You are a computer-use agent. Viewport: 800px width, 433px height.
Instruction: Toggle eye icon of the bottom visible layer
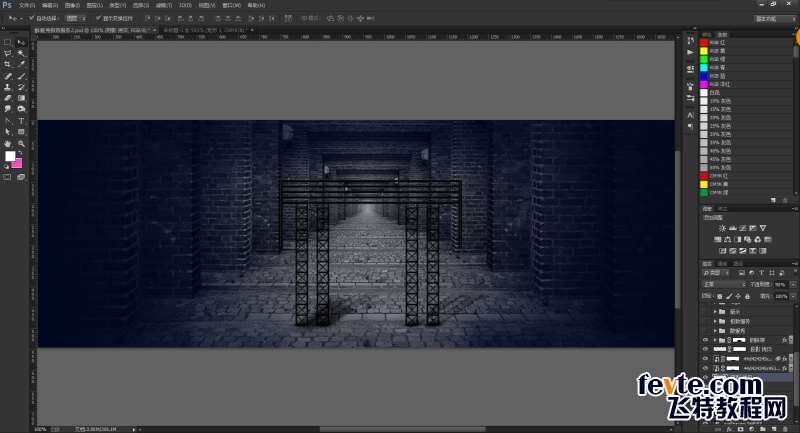click(705, 369)
